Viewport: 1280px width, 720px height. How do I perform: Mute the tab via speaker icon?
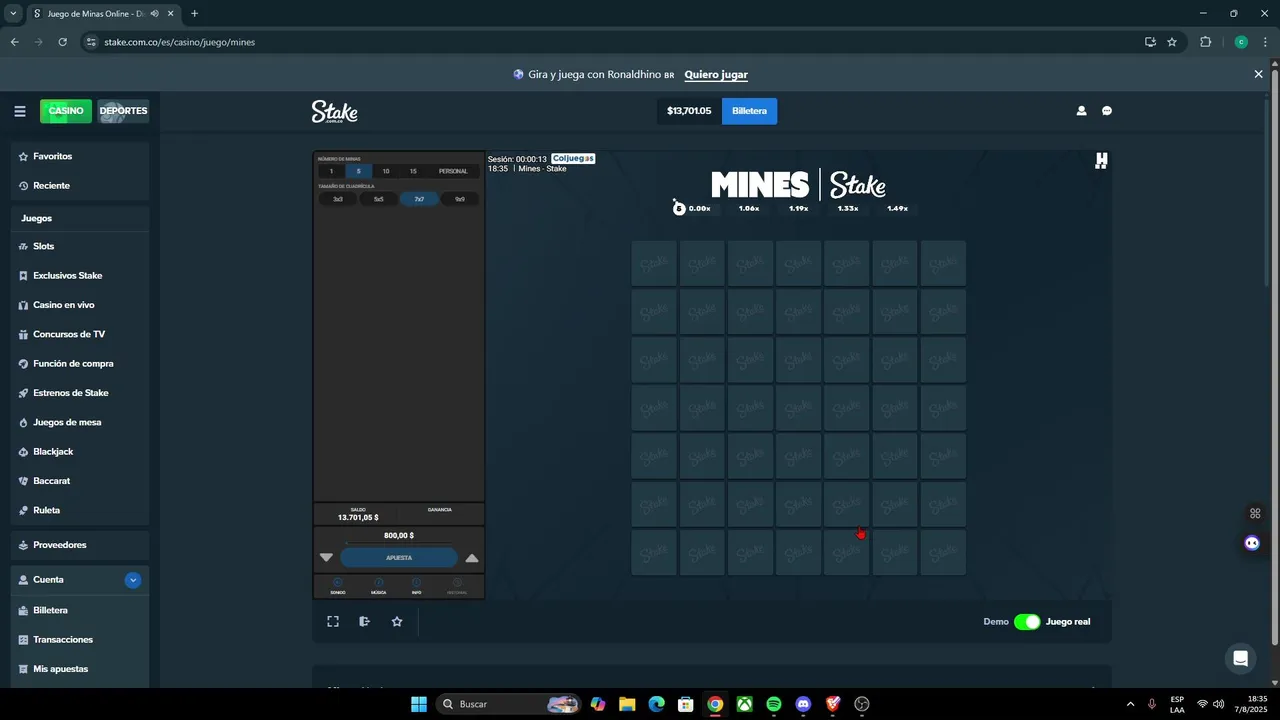click(x=154, y=14)
